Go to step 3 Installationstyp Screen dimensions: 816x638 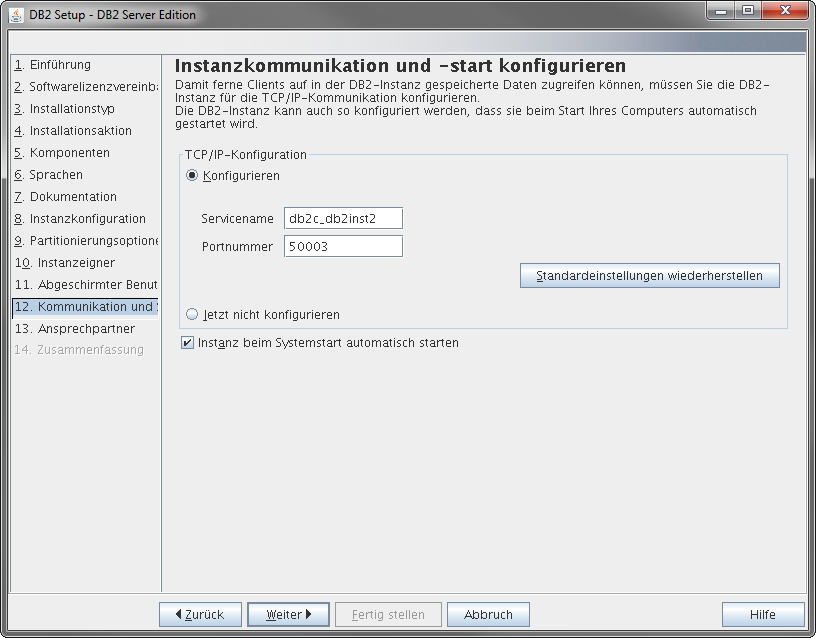pyautogui.click(x=65, y=109)
